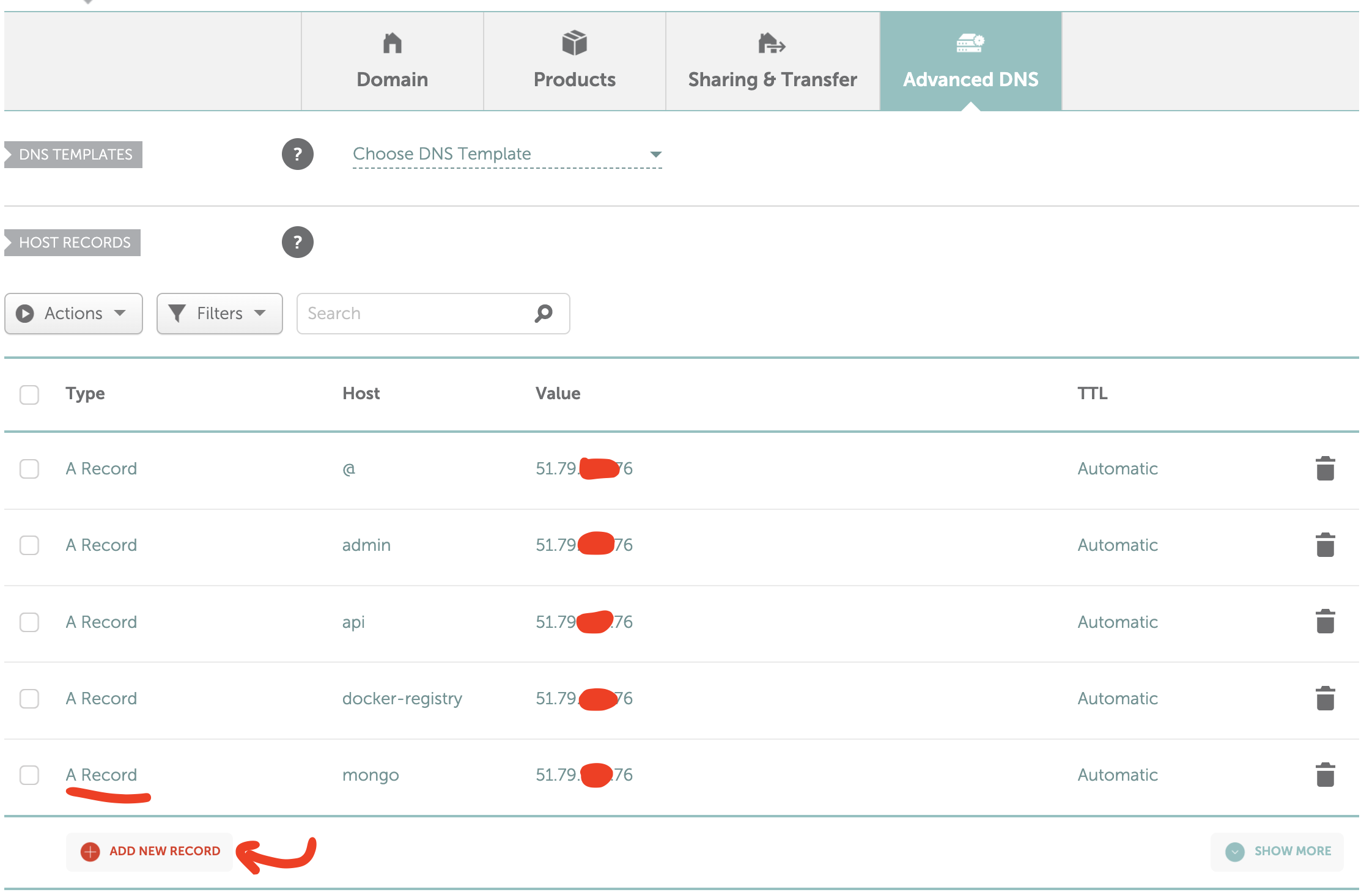The image size is (1372, 895).
Task: Open the Choose DNS Template dropdown
Action: coord(506,154)
